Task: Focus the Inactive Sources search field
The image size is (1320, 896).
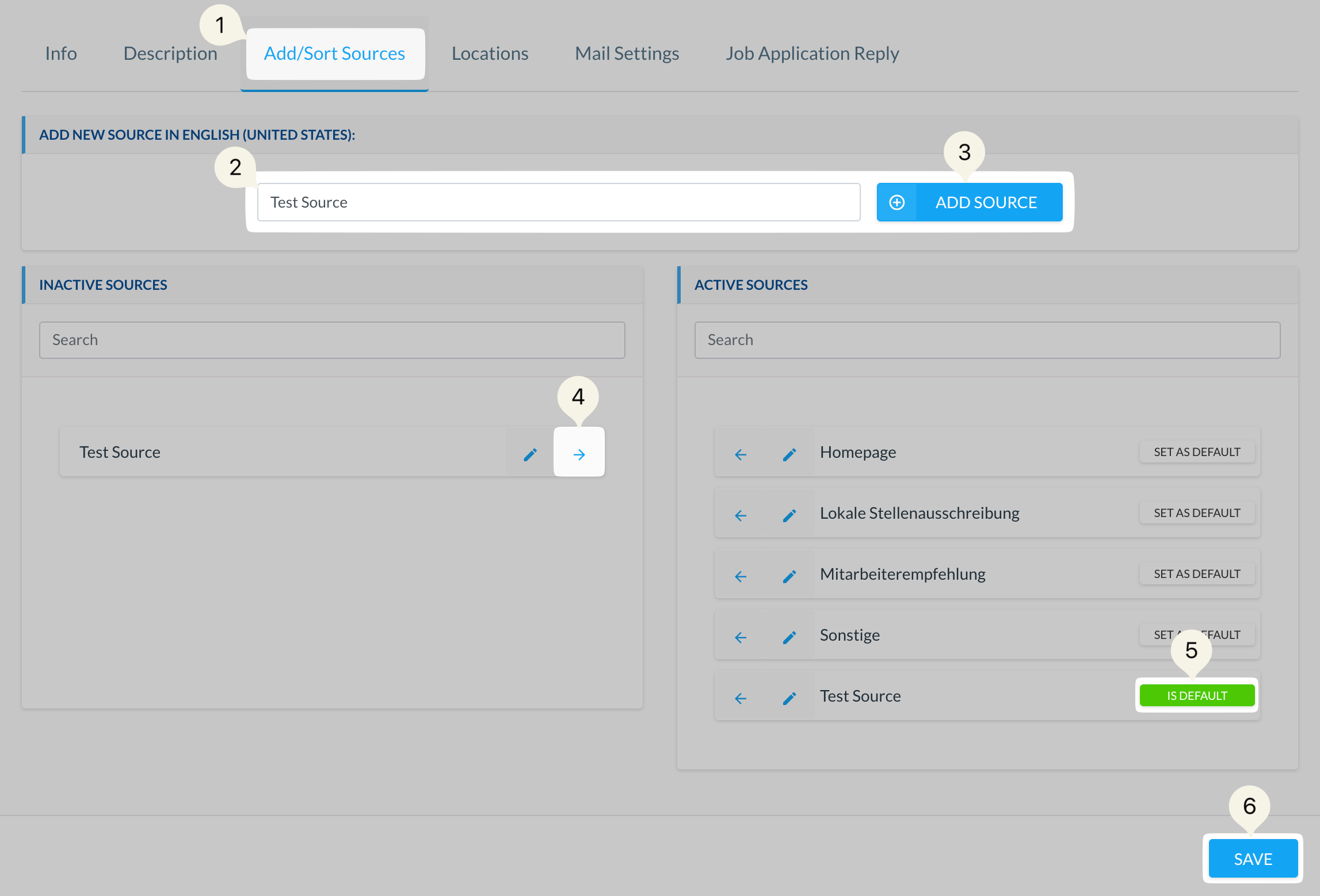Action: (332, 340)
